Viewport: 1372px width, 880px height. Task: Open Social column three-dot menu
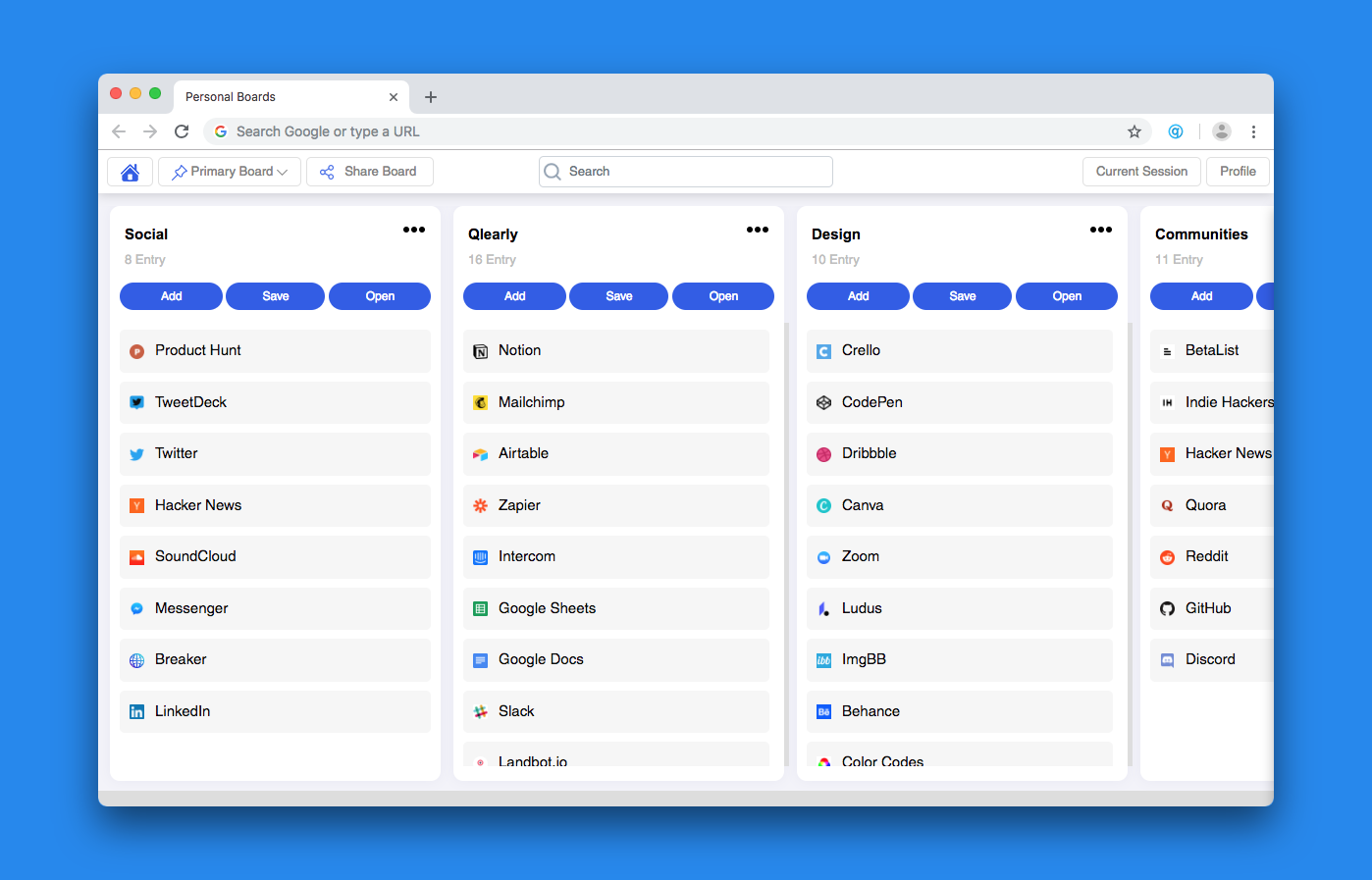[414, 230]
